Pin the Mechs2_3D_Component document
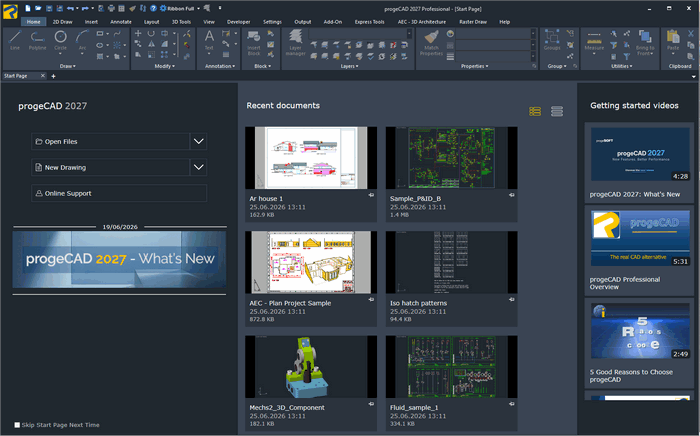The image size is (700, 436). point(371,404)
